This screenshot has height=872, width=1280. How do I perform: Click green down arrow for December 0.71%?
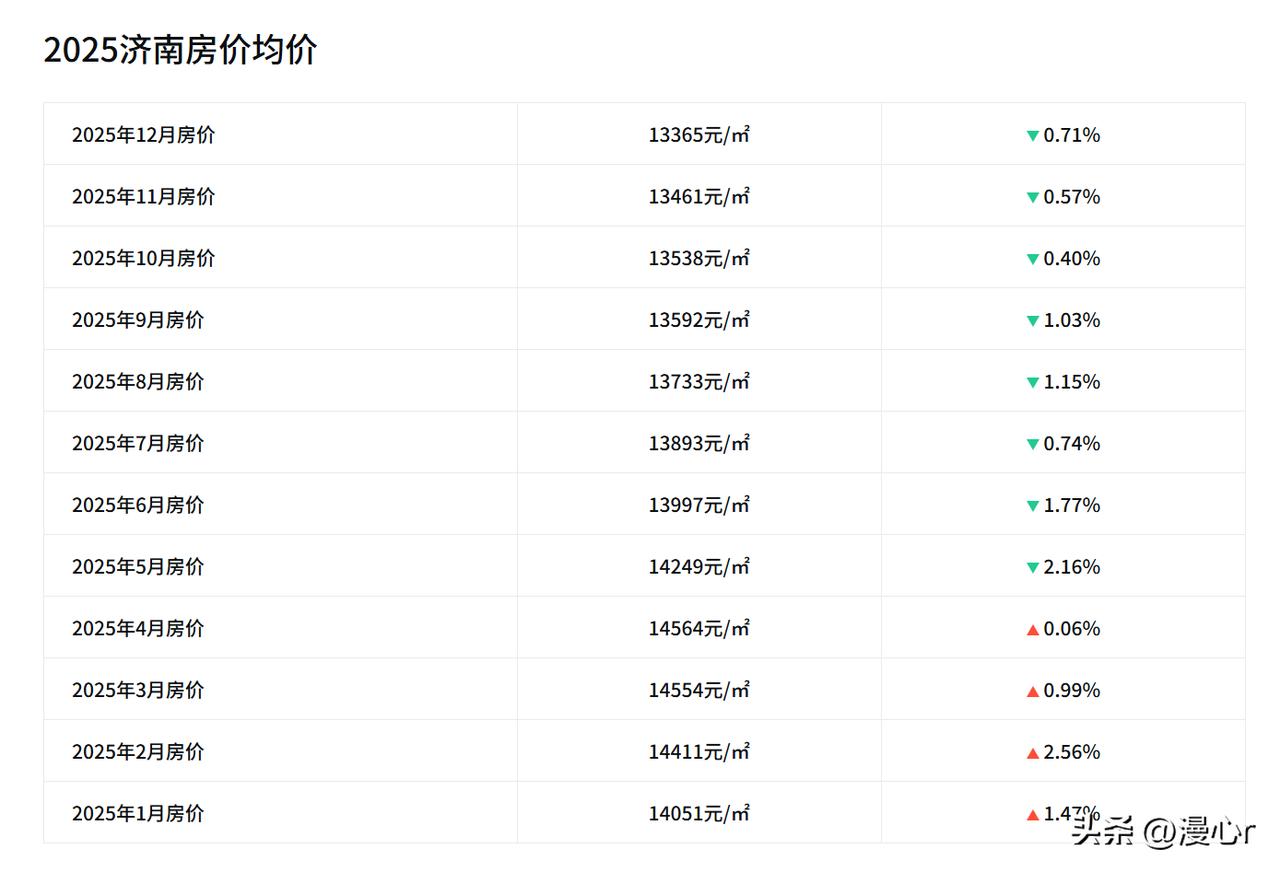(1033, 136)
